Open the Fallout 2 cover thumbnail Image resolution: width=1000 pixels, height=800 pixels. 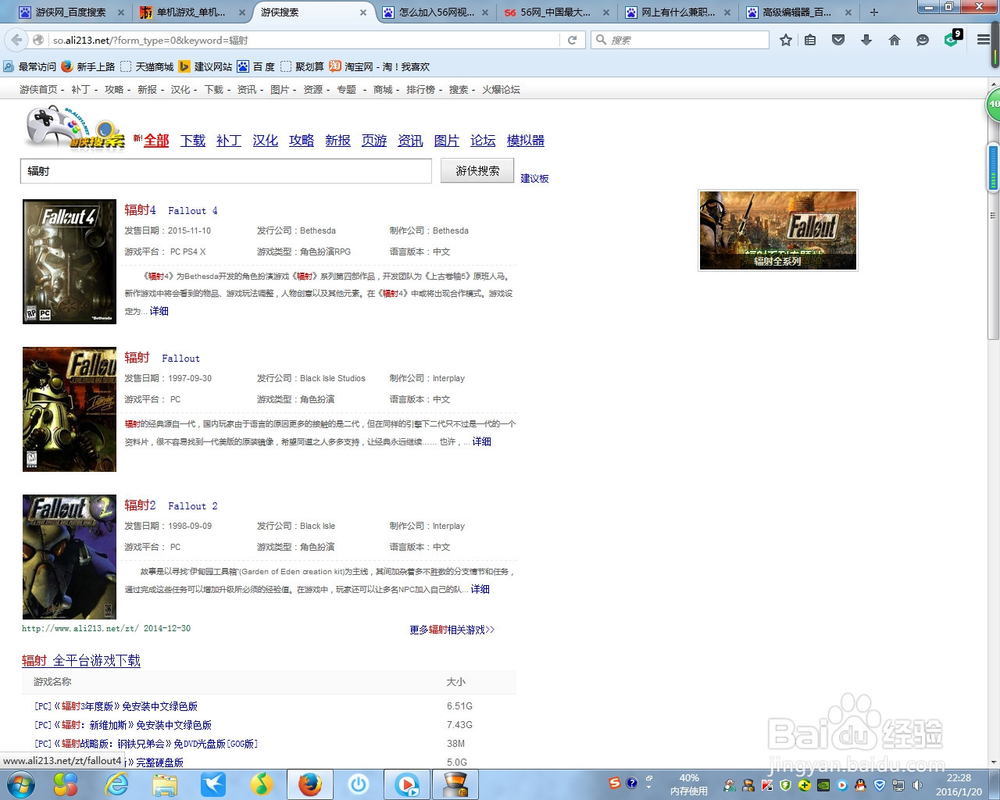(70, 557)
